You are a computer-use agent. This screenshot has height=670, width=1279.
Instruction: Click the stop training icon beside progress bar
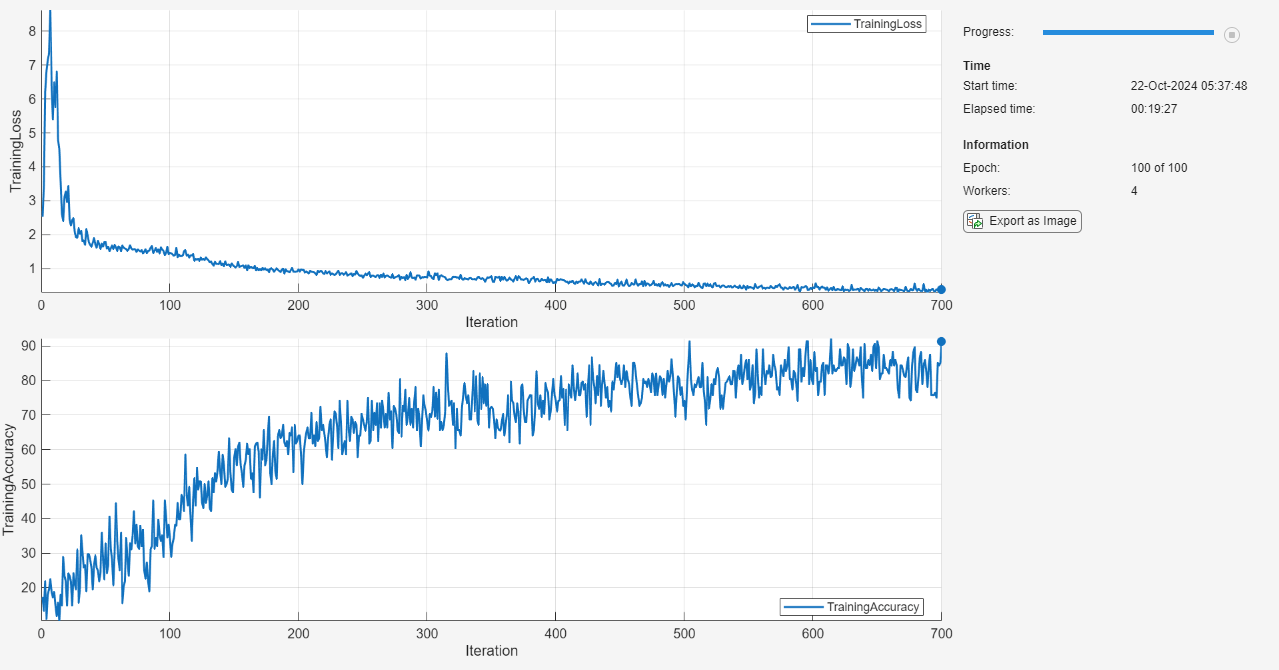tap(1232, 35)
